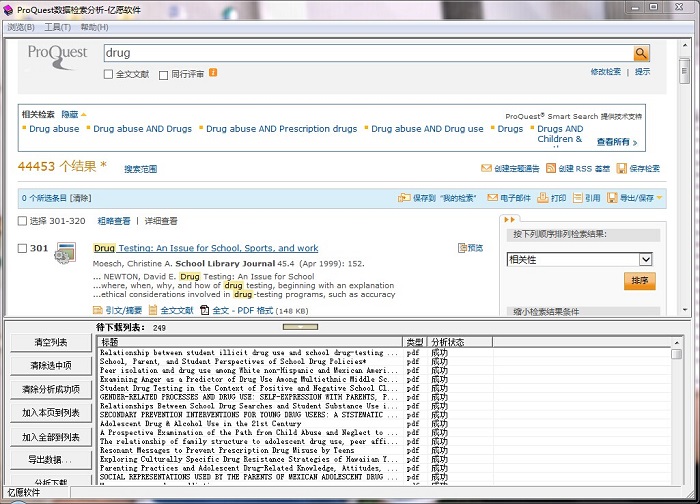Click the 导出数据 button
The image size is (700, 504).
pyautogui.click(x=51, y=460)
